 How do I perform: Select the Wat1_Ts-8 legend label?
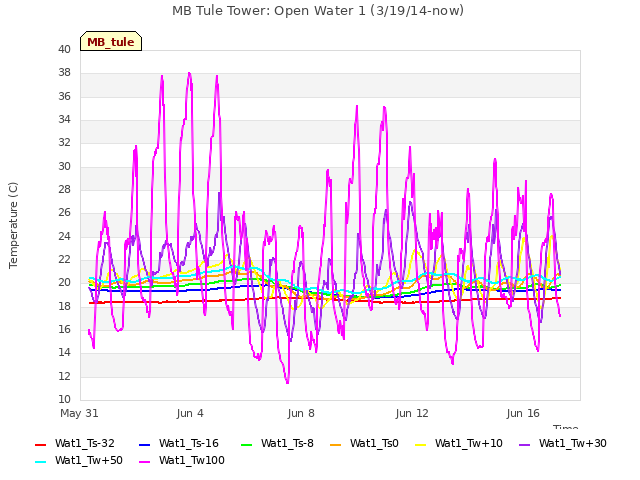(x=287, y=444)
